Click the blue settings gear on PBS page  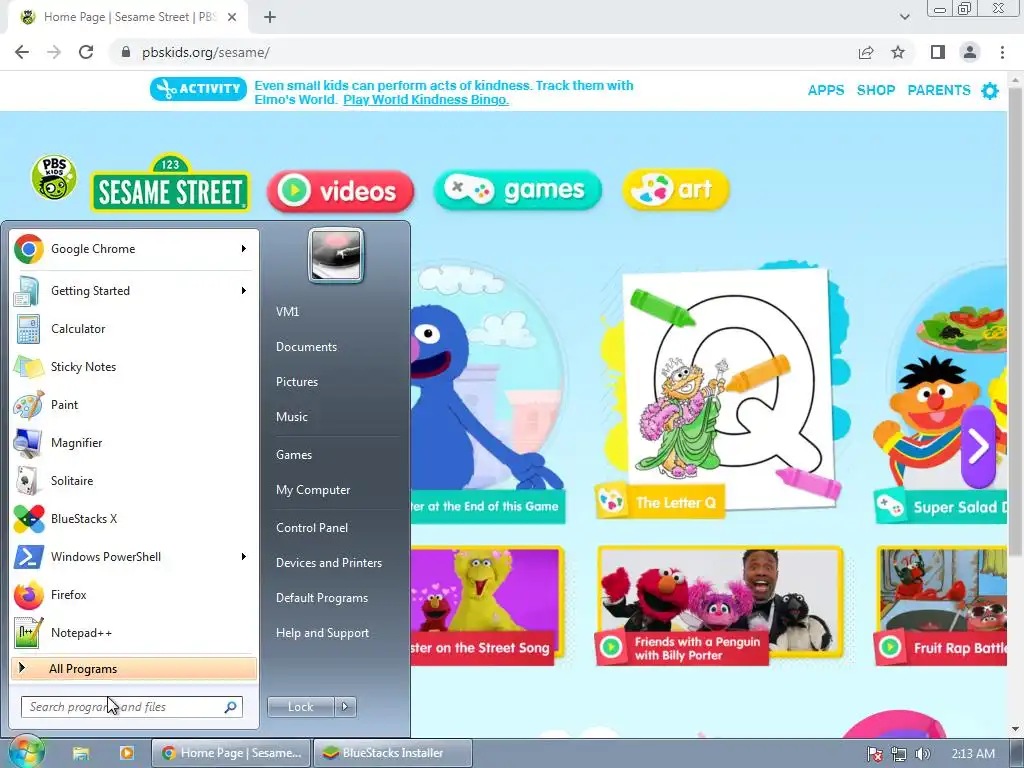tap(990, 90)
